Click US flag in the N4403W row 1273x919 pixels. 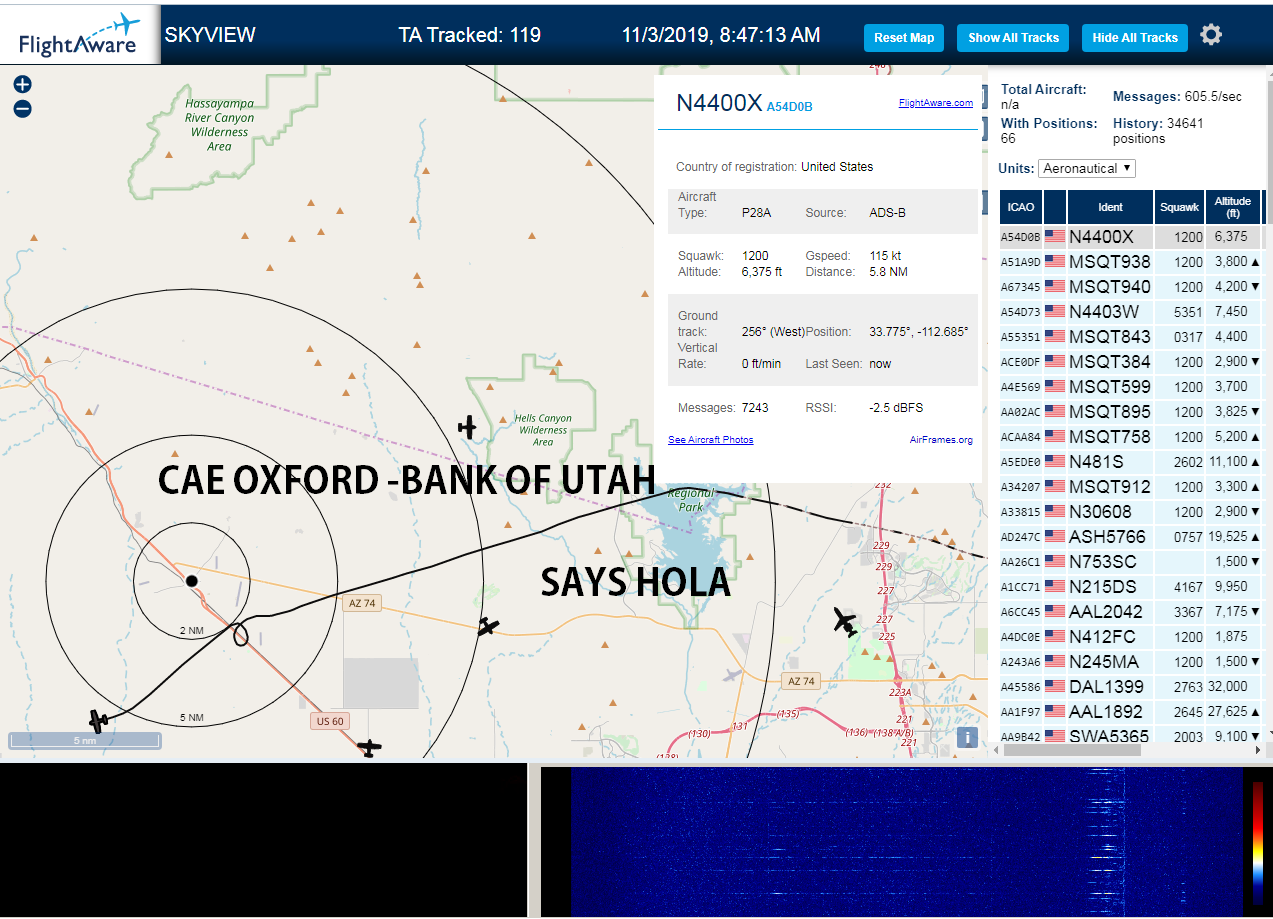[x=1055, y=312]
